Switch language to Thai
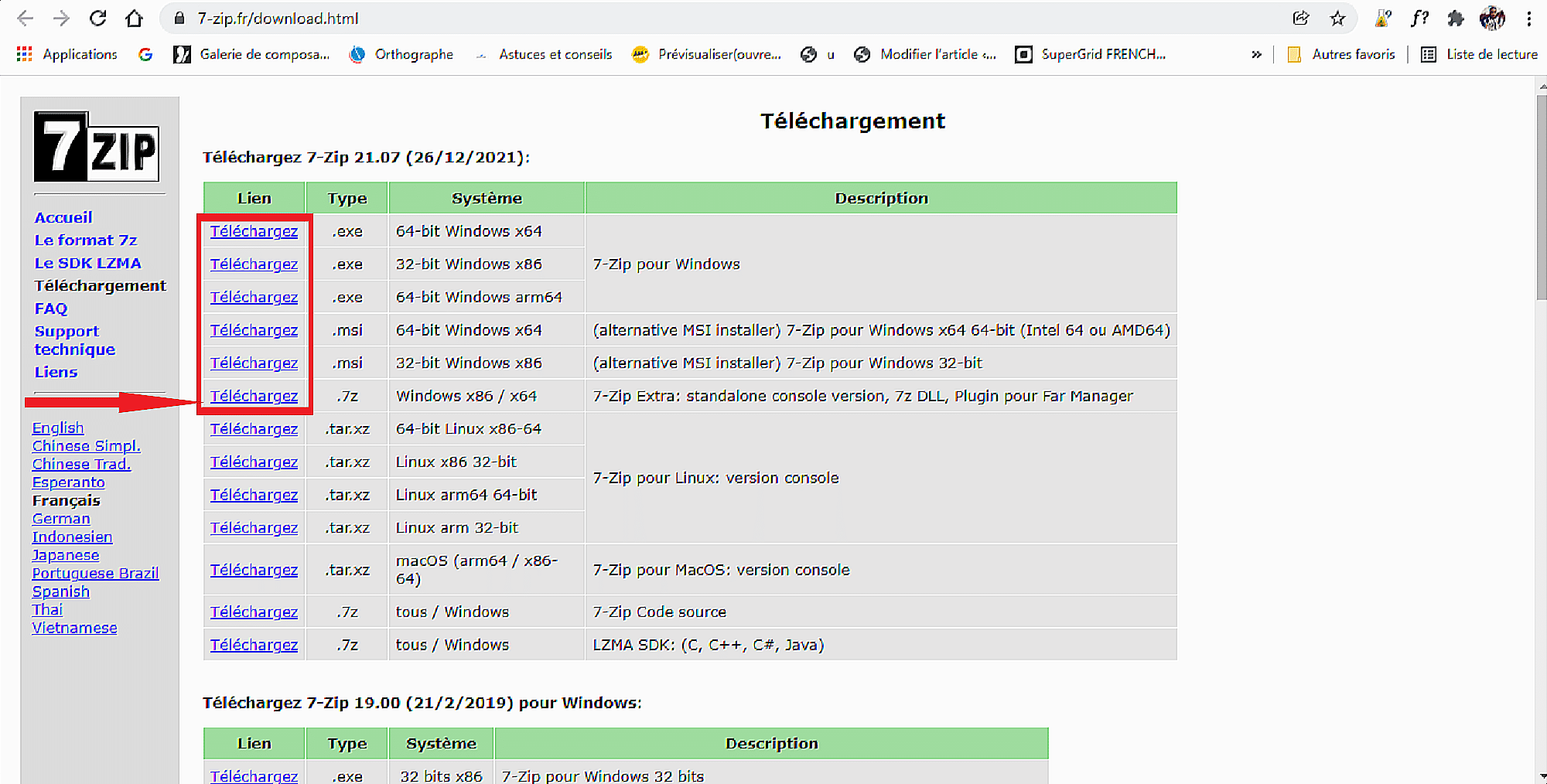 [x=47, y=609]
